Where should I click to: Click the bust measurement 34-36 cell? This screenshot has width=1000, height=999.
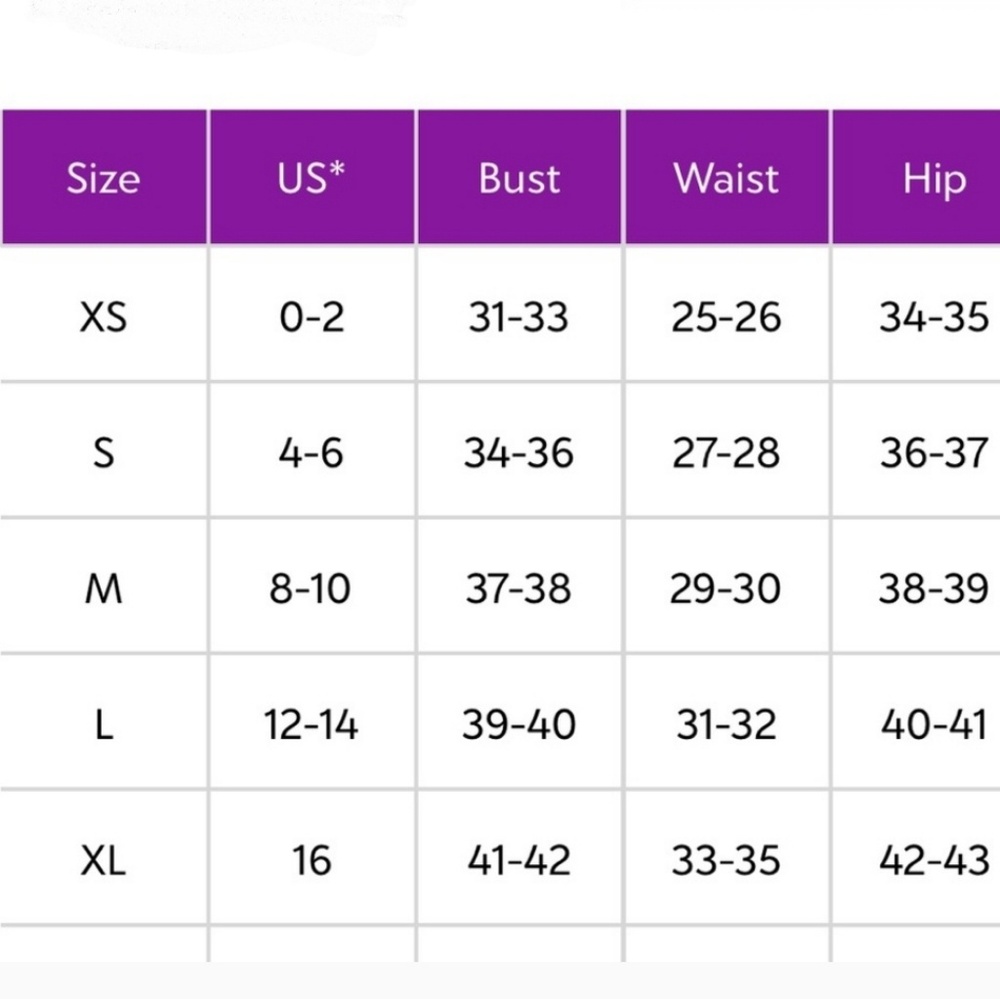pos(519,452)
